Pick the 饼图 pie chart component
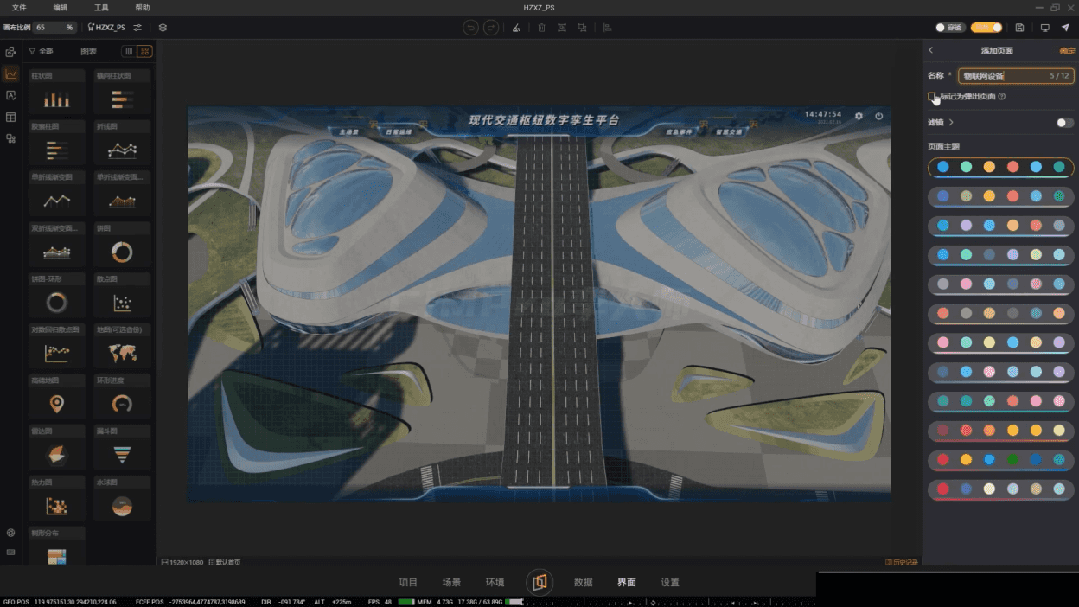Image resolution: width=1079 pixels, height=607 pixels. [x=122, y=246]
